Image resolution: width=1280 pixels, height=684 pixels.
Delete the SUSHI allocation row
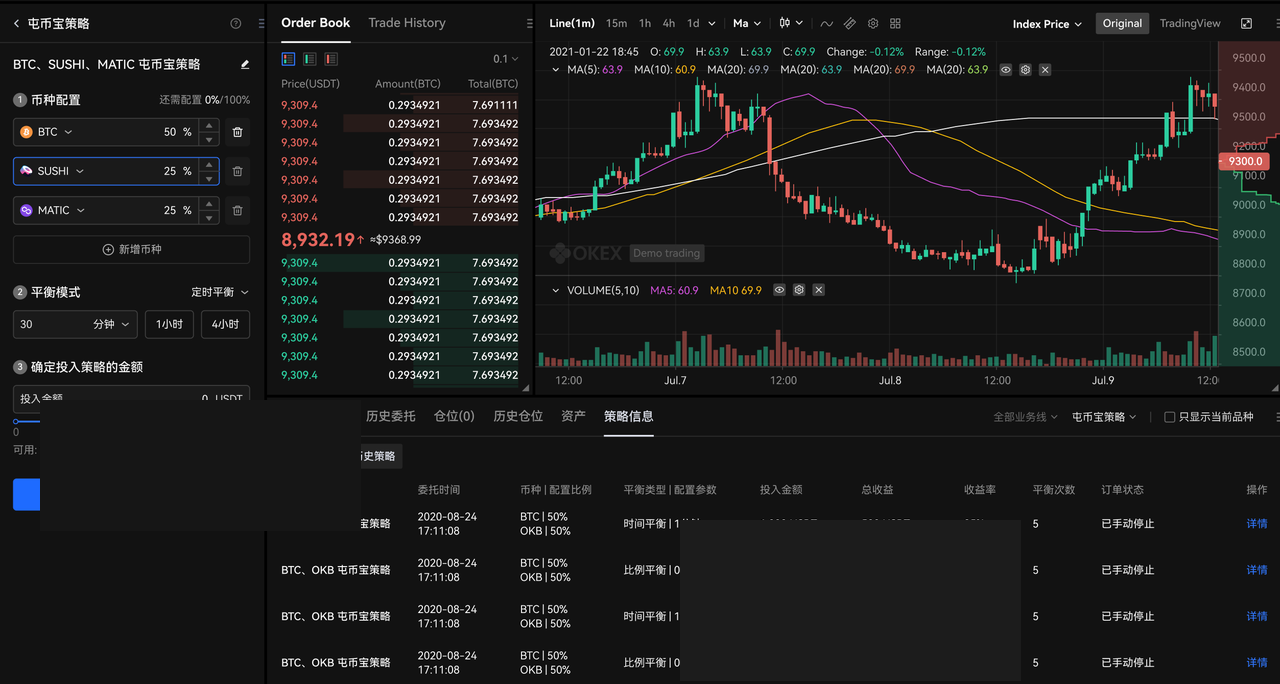click(237, 171)
